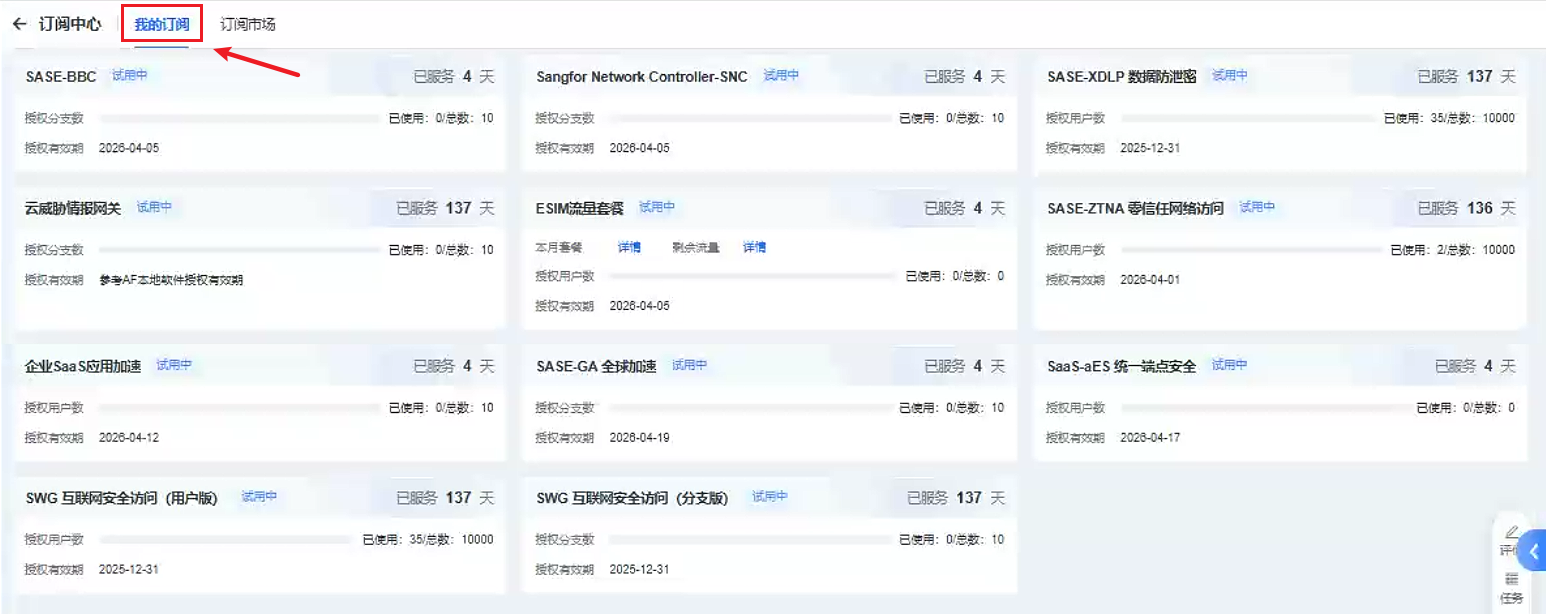This screenshot has width=1546, height=614.
Task: Click the SASE-ZTNA 零信任网络访问 usage bar
Action: click(1252, 249)
